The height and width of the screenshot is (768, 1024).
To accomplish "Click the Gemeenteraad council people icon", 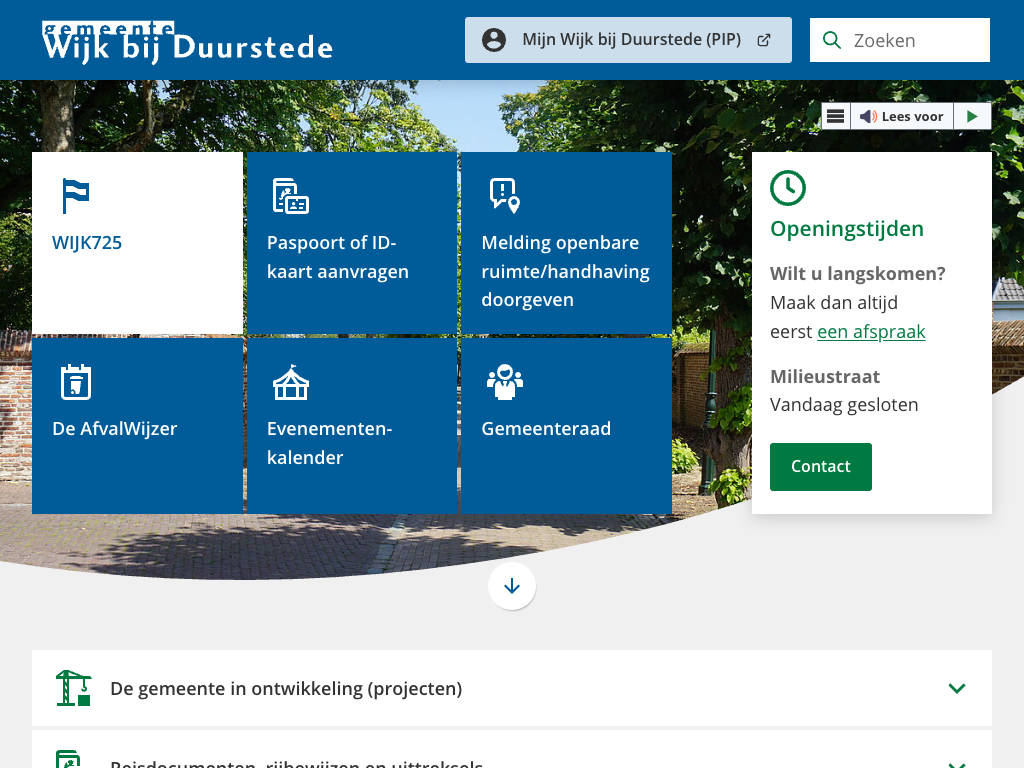I will click(x=505, y=382).
